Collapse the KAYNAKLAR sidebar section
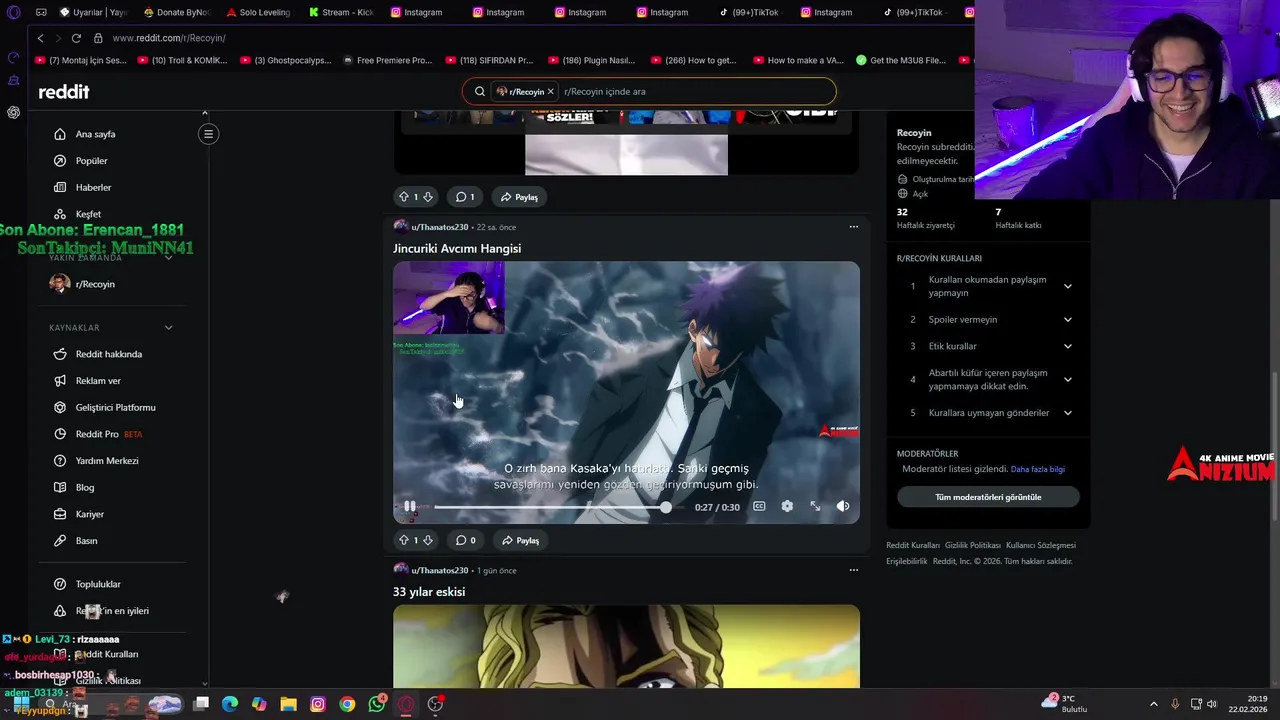 [x=168, y=328]
